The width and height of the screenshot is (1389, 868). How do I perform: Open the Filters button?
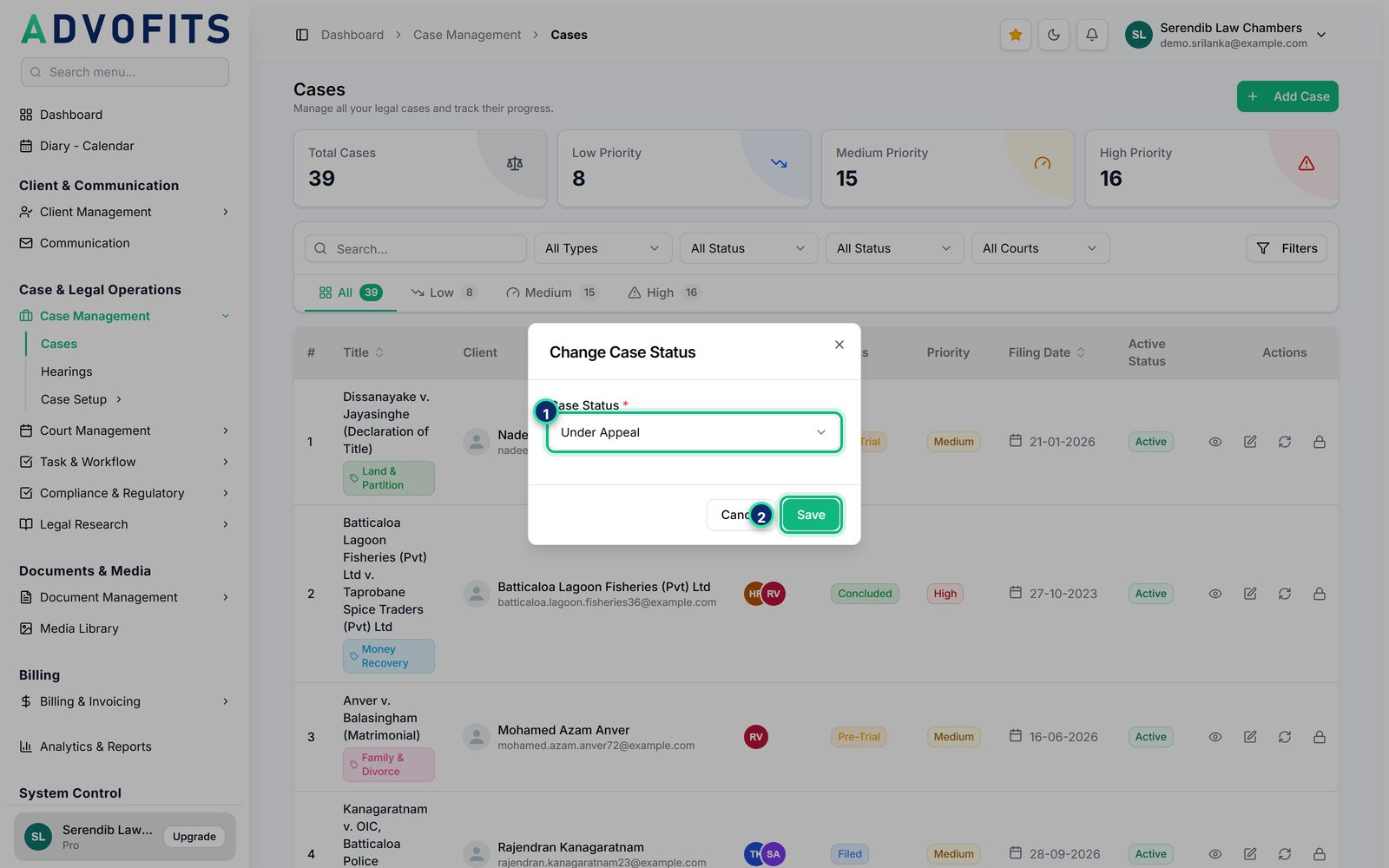point(1287,248)
